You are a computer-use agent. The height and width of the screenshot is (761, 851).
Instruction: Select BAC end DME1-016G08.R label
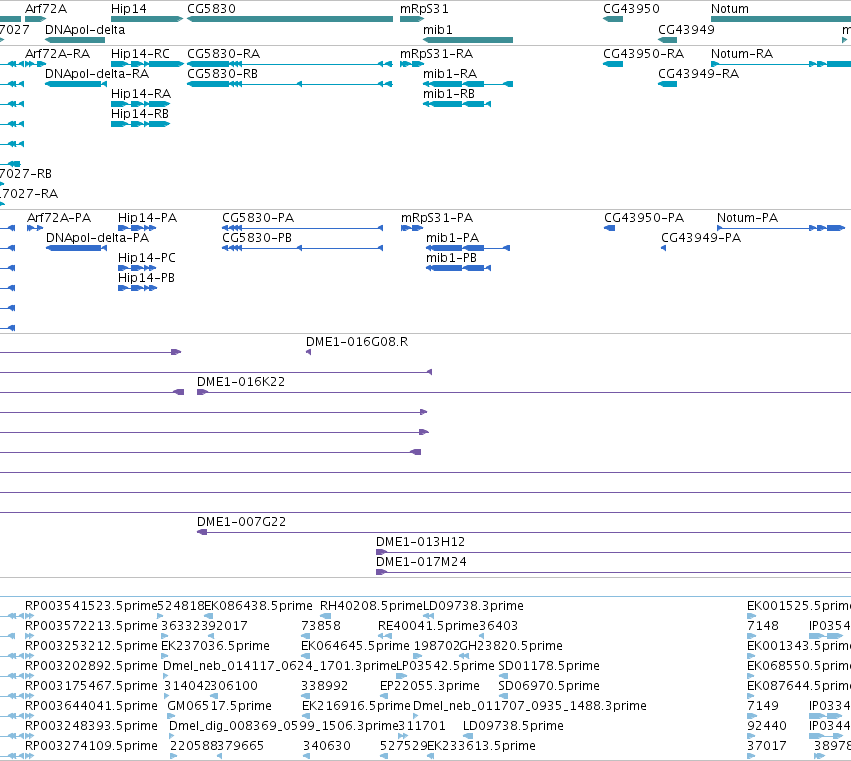point(357,341)
